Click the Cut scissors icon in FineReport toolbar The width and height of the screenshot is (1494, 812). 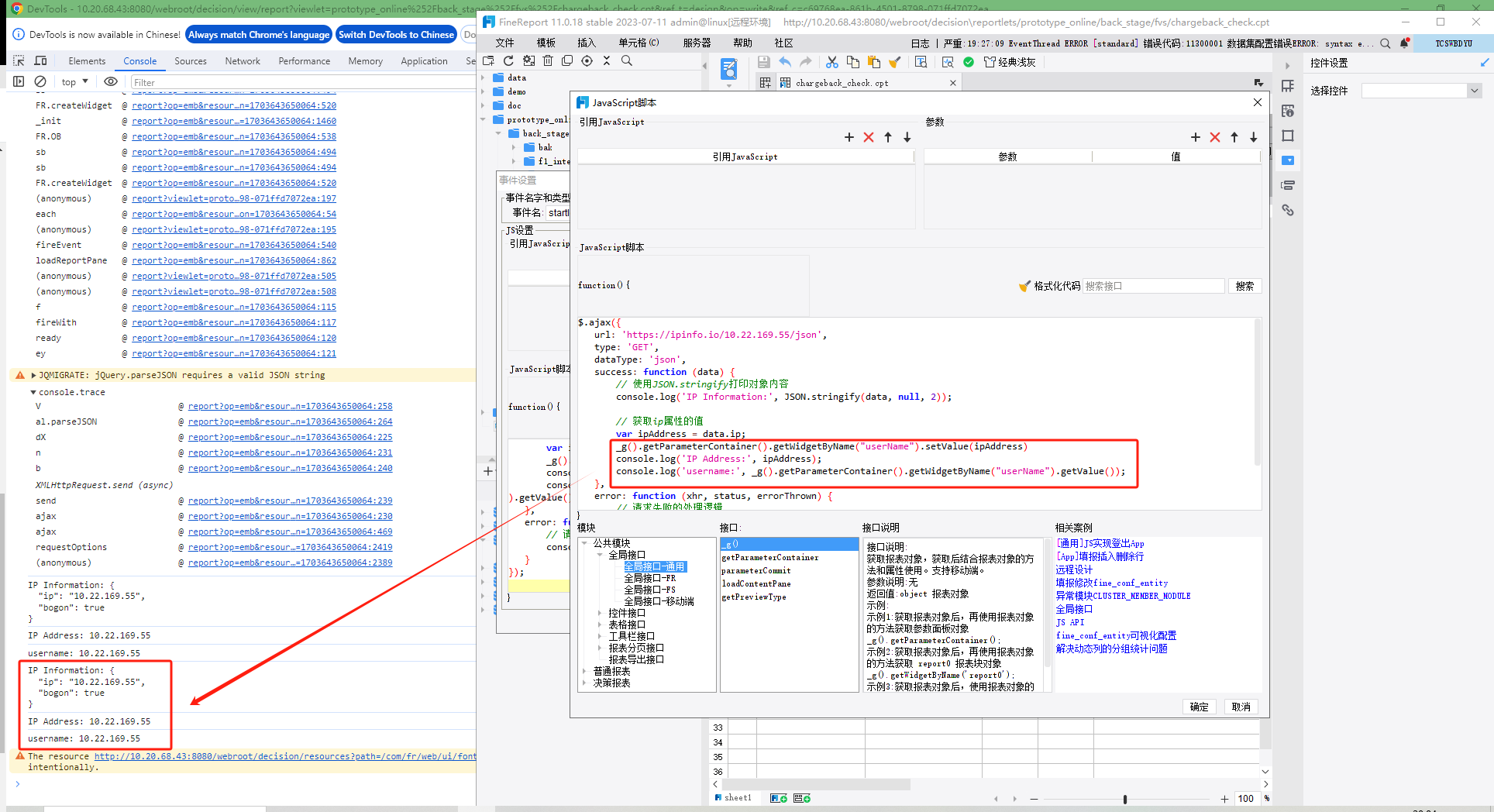[831, 62]
